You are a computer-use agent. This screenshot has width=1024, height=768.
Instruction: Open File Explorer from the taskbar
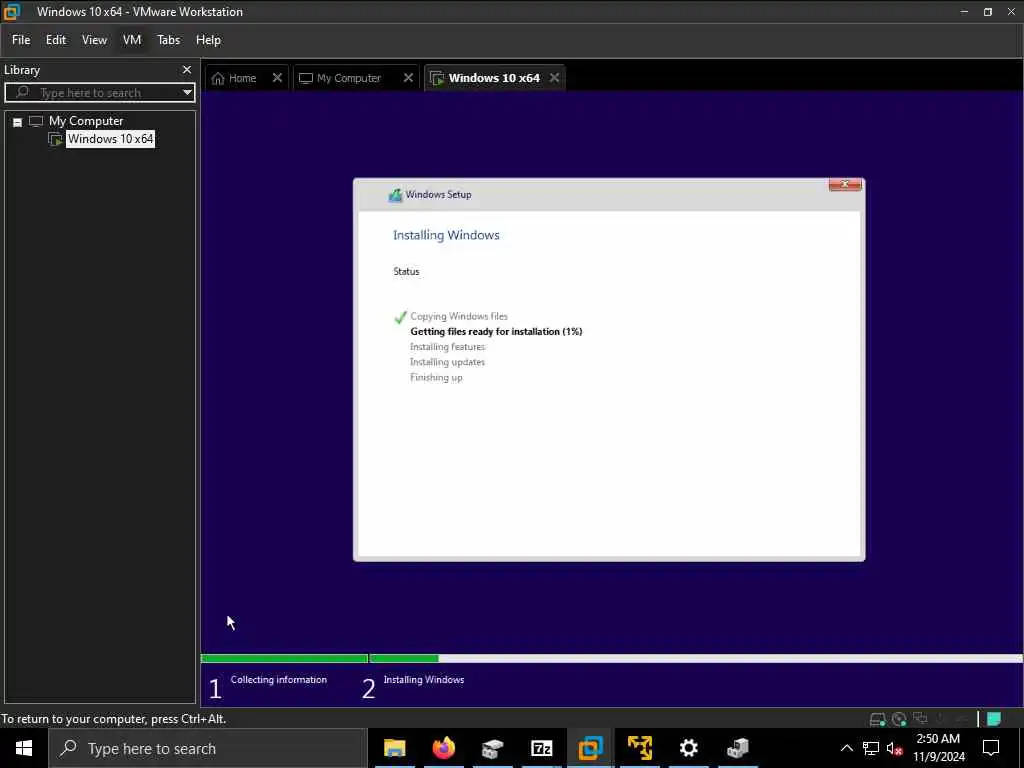click(x=394, y=748)
